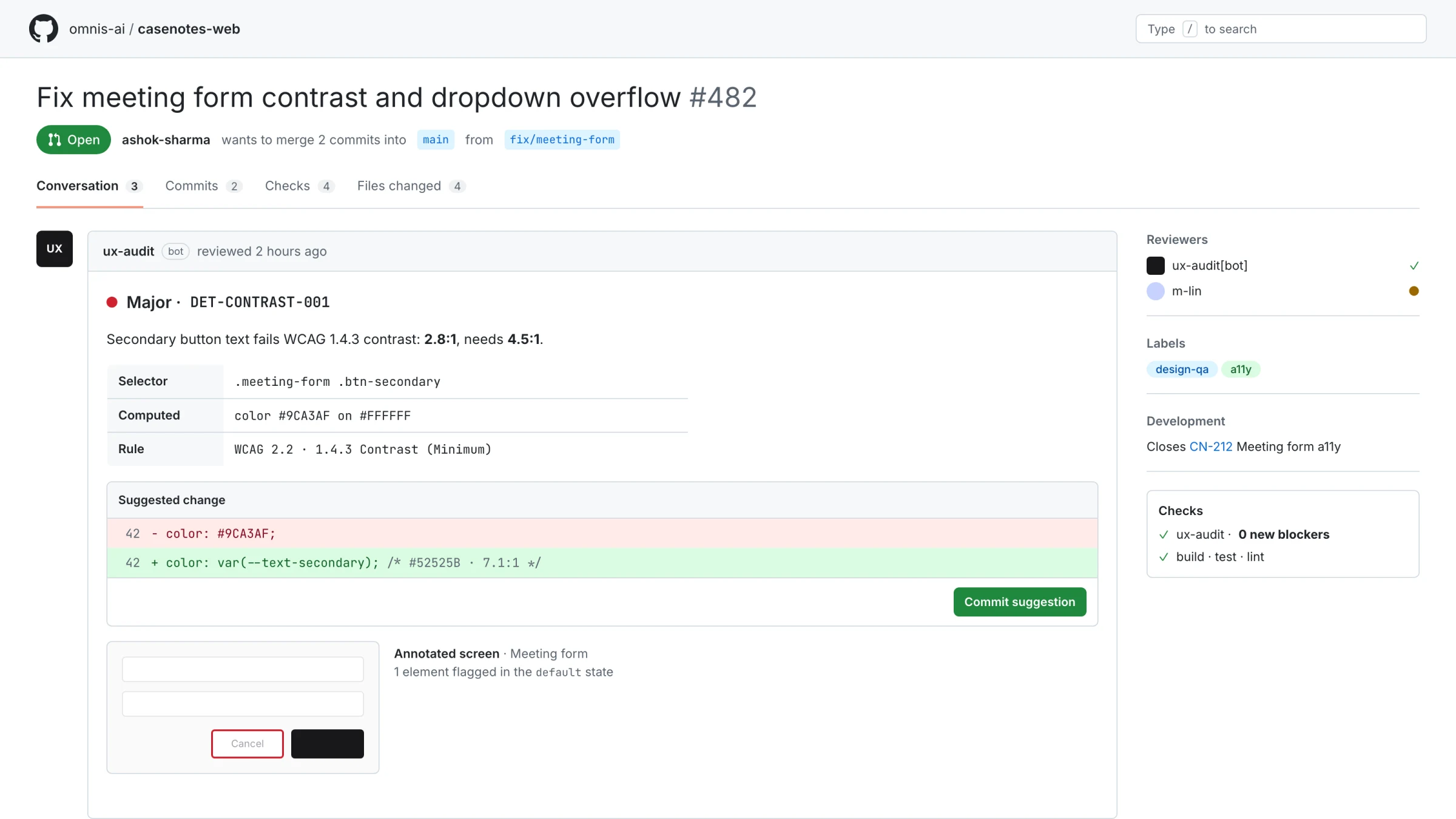The width and height of the screenshot is (1456, 819).
Task: Click the 'color #9CA3AF on #FFFFFF' computed value
Action: (323, 416)
